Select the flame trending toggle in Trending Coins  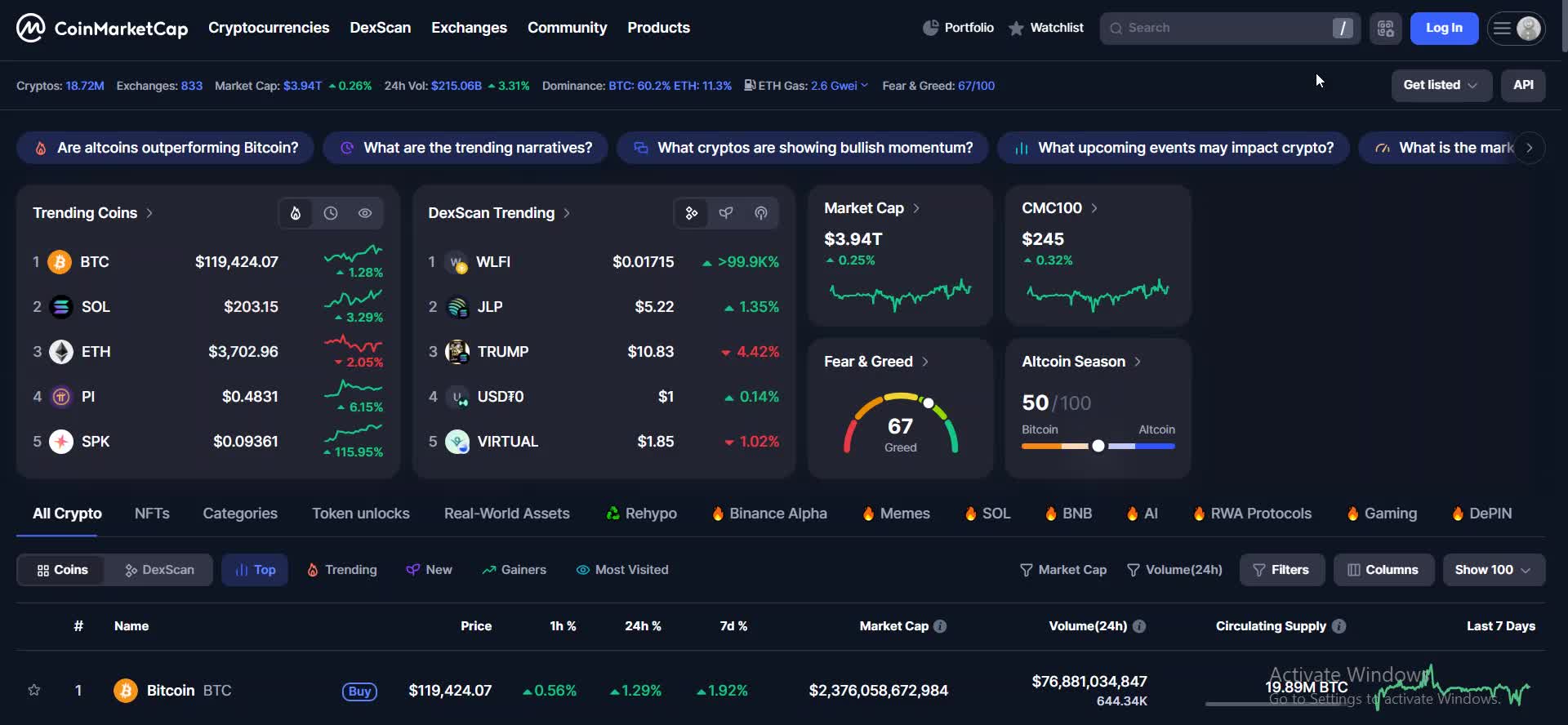(296, 213)
